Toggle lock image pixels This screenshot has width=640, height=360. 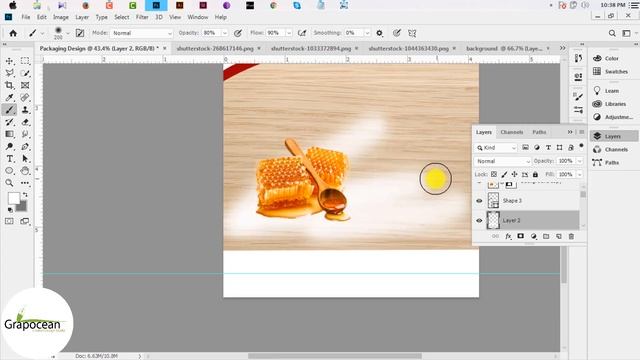tap(504, 174)
